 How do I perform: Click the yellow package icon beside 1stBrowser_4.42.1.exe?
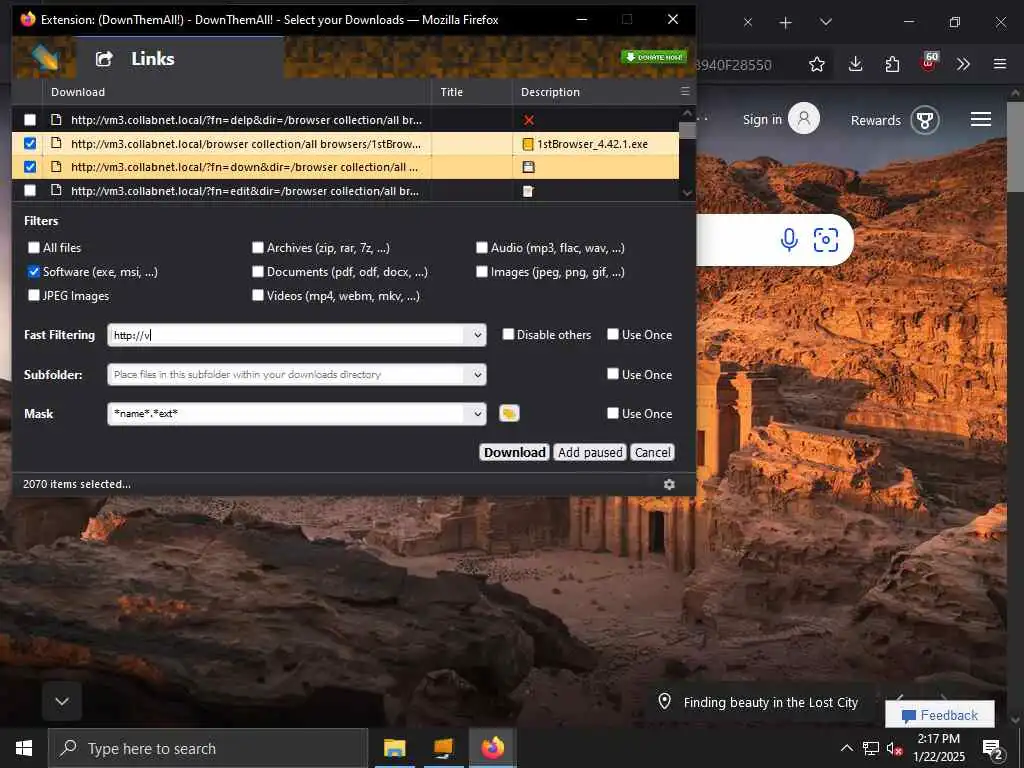(528, 144)
